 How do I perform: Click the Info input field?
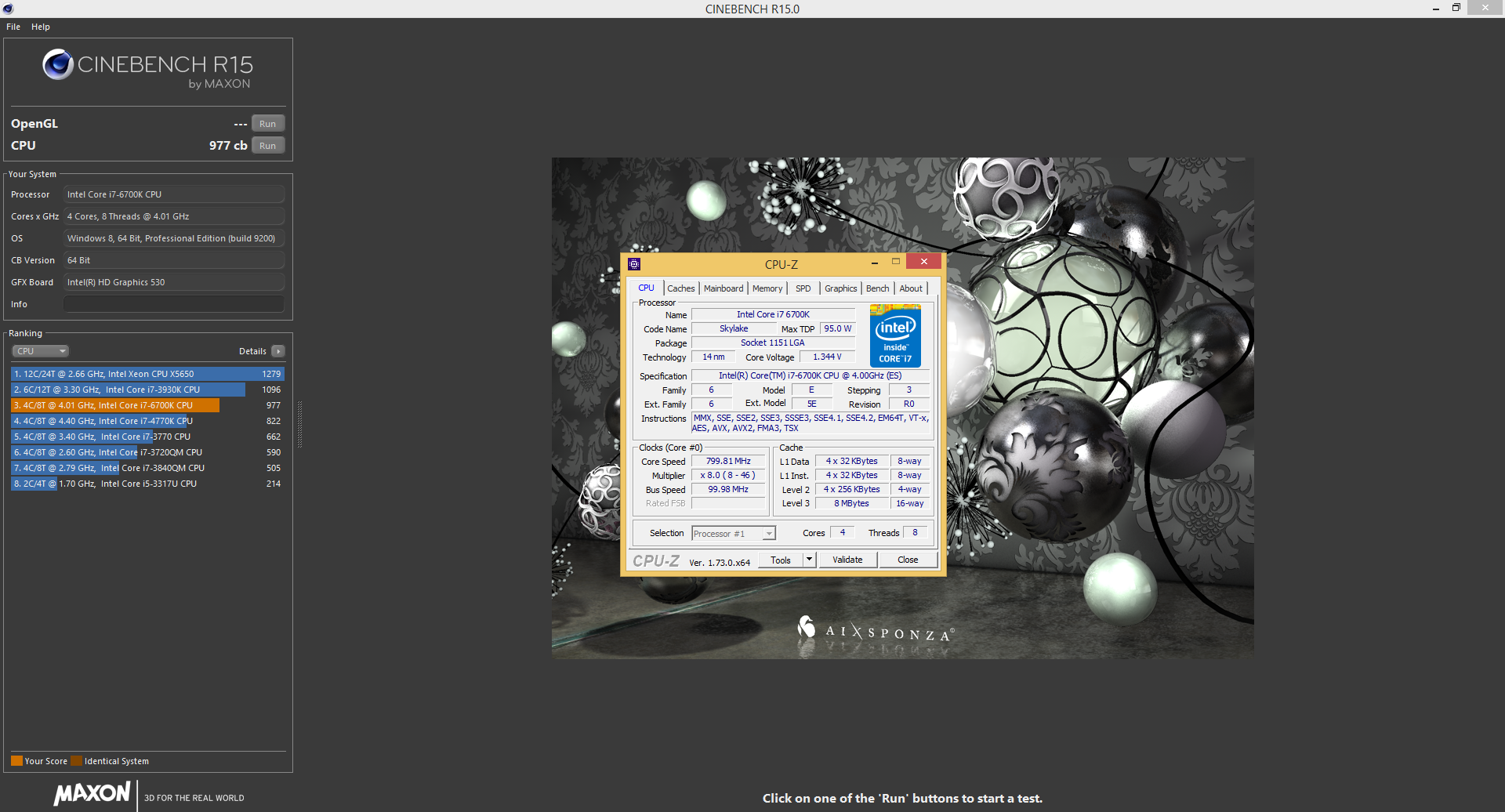[x=174, y=304]
